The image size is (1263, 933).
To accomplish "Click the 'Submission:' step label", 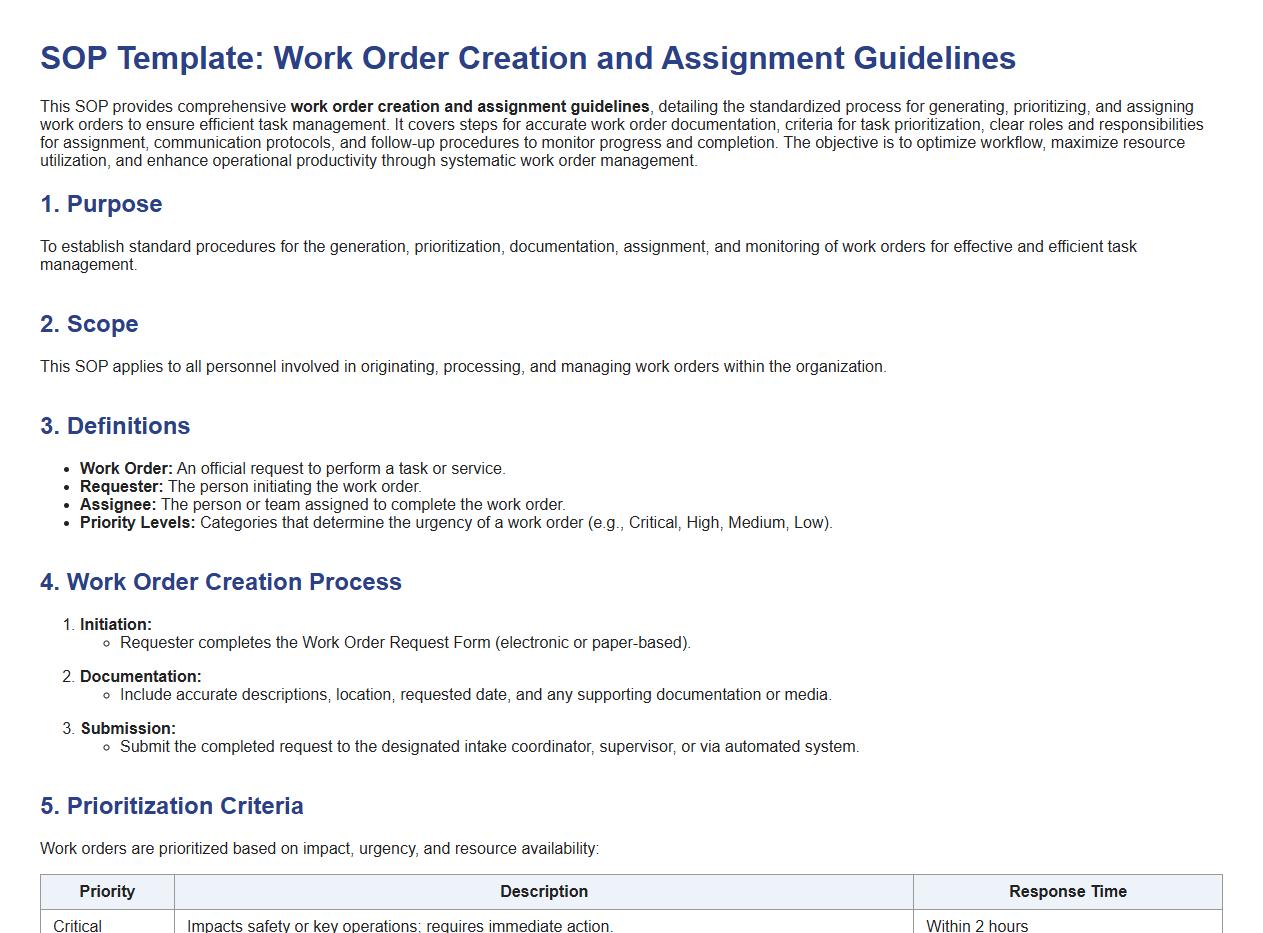I will pos(128,729).
